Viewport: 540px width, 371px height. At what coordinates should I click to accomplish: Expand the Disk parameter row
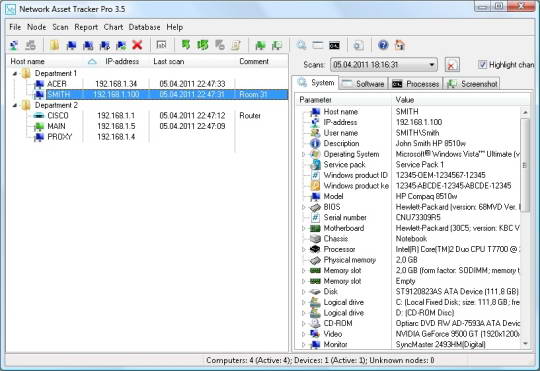(x=303, y=292)
